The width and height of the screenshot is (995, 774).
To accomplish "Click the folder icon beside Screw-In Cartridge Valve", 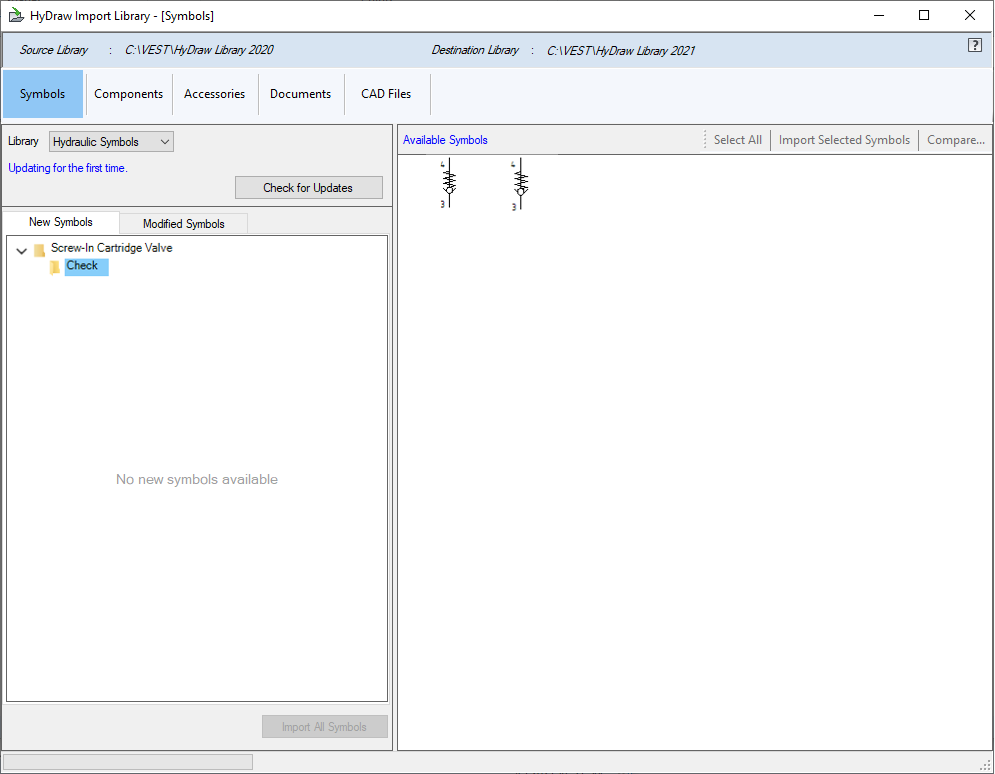I will [x=41, y=247].
